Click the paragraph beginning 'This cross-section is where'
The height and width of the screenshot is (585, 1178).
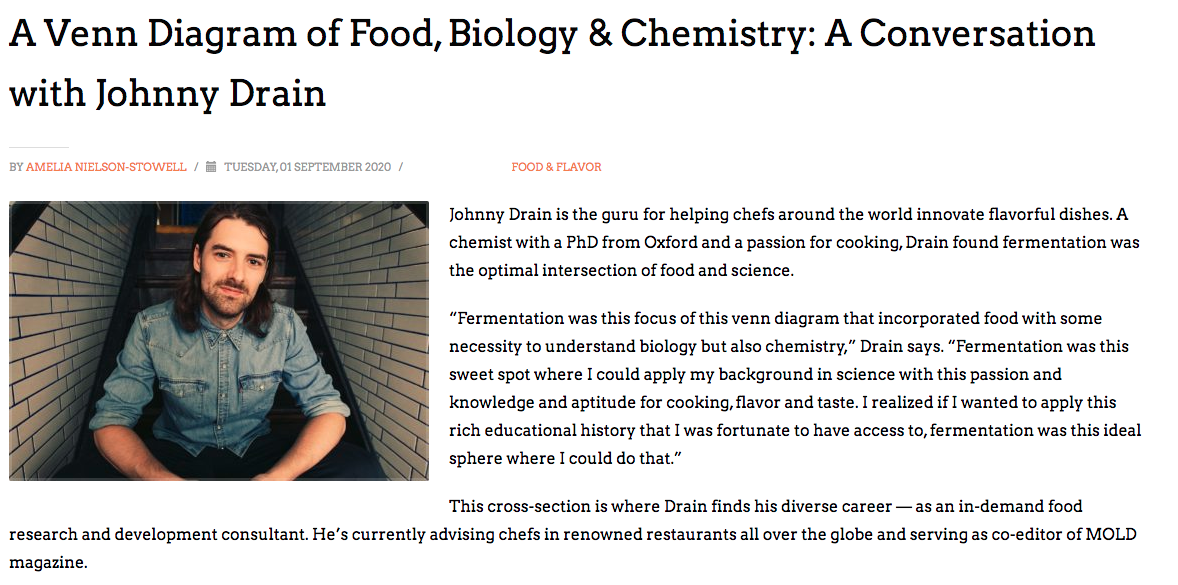[x=572, y=534]
